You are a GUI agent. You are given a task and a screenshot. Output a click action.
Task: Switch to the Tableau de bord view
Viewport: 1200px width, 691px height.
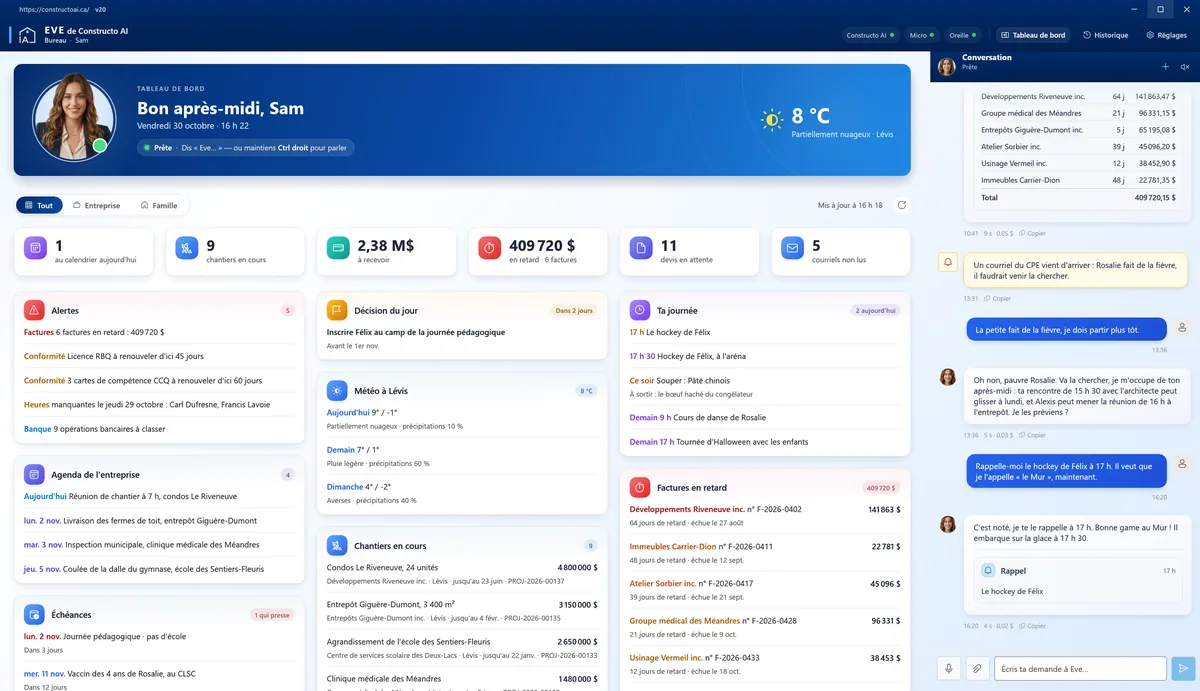[1033, 35]
